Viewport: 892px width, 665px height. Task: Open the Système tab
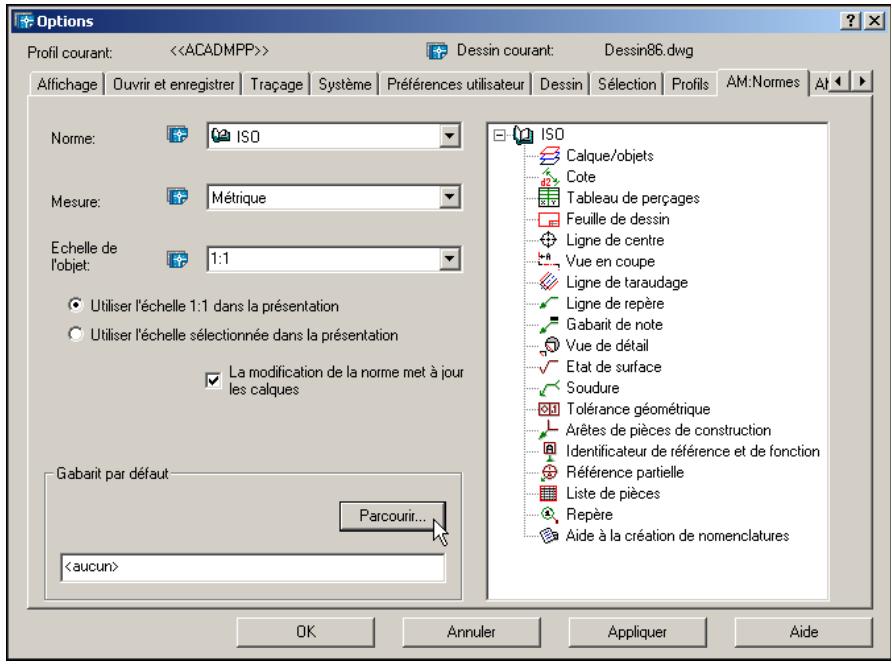point(345,84)
